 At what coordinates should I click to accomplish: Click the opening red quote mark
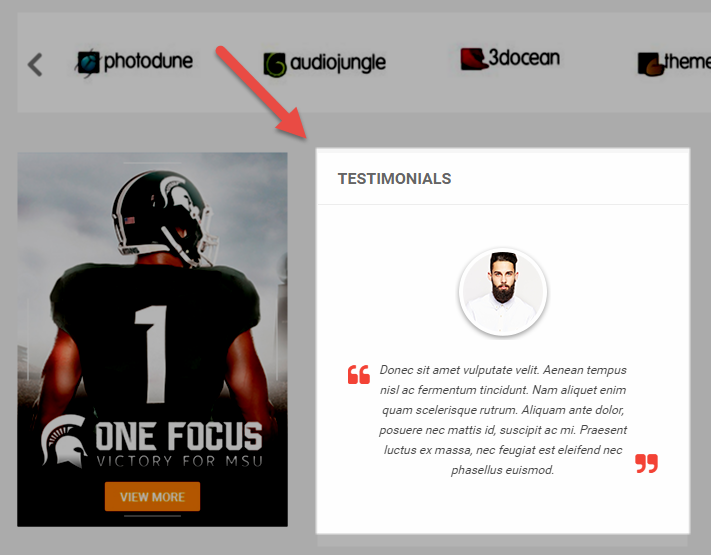(359, 375)
